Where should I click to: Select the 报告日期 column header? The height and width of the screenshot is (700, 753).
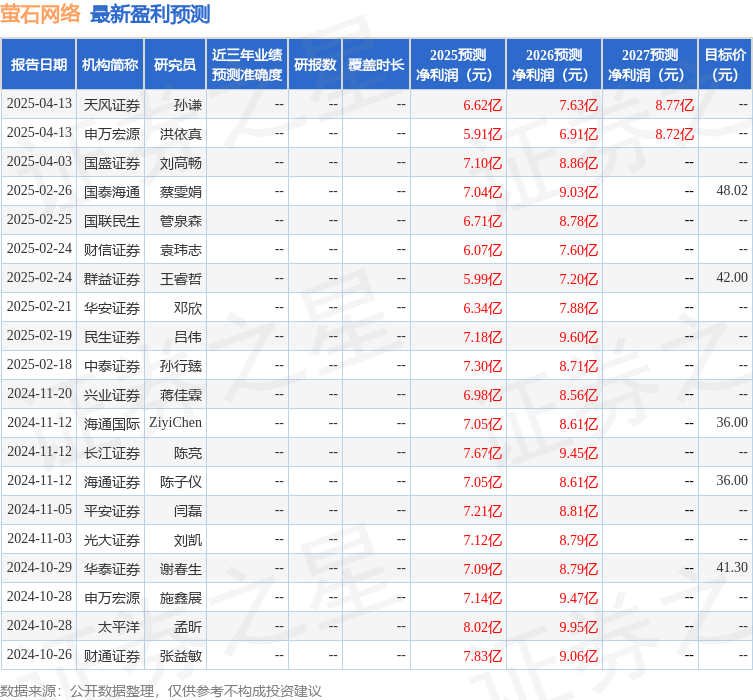[x=39, y=65]
